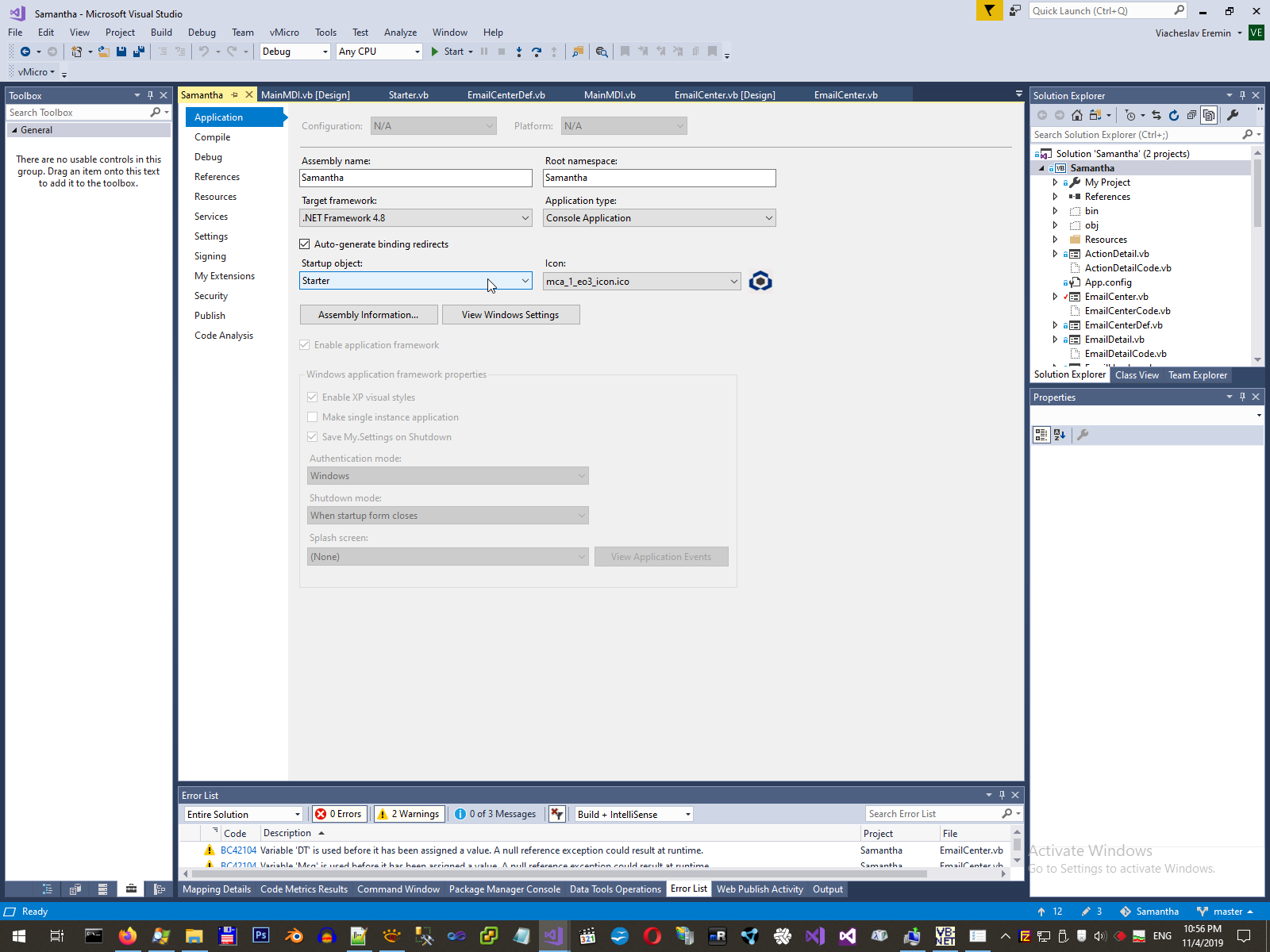
Task: Click the New Project toolbar icon
Action: coord(76,52)
